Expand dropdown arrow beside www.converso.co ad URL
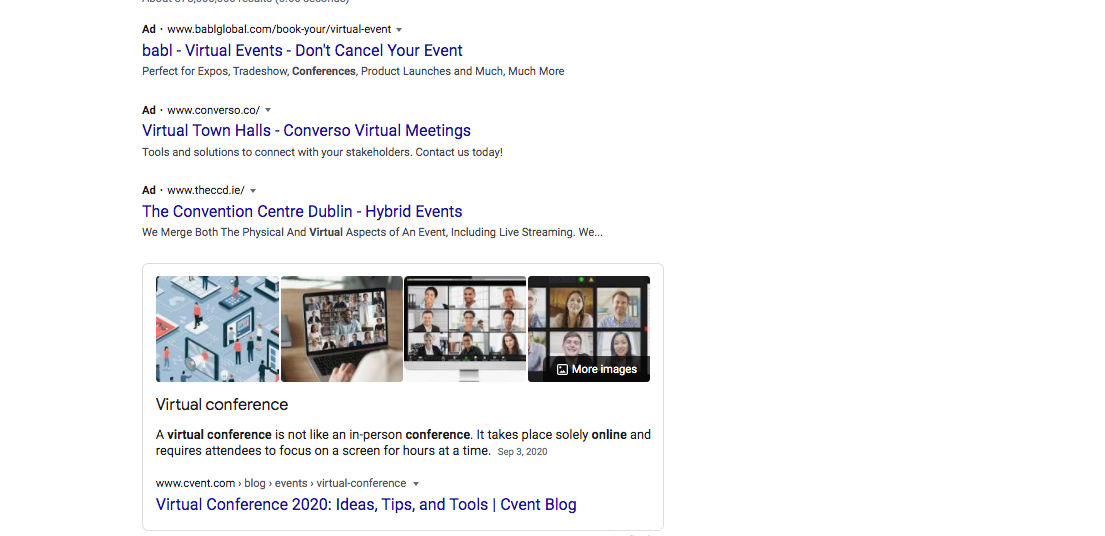The image size is (1105, 536). [268, 110]
